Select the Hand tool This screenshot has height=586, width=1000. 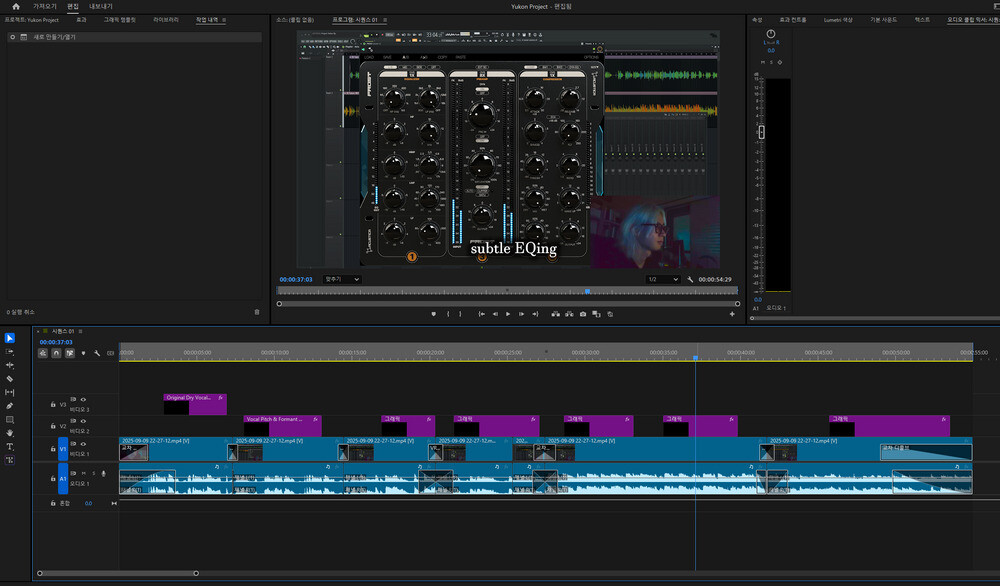10,433
